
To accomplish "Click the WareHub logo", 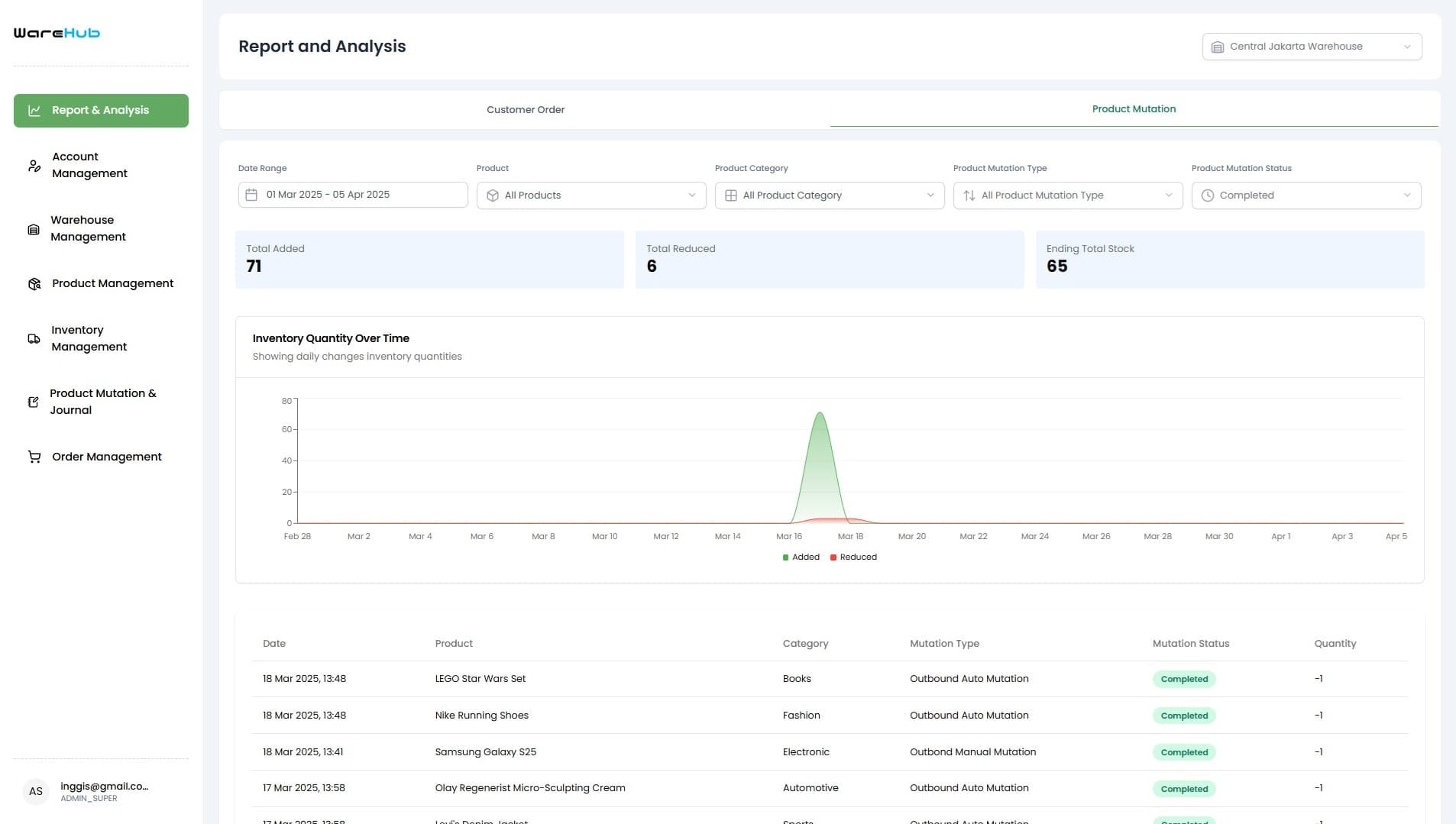I will click(x=56, y=32).
